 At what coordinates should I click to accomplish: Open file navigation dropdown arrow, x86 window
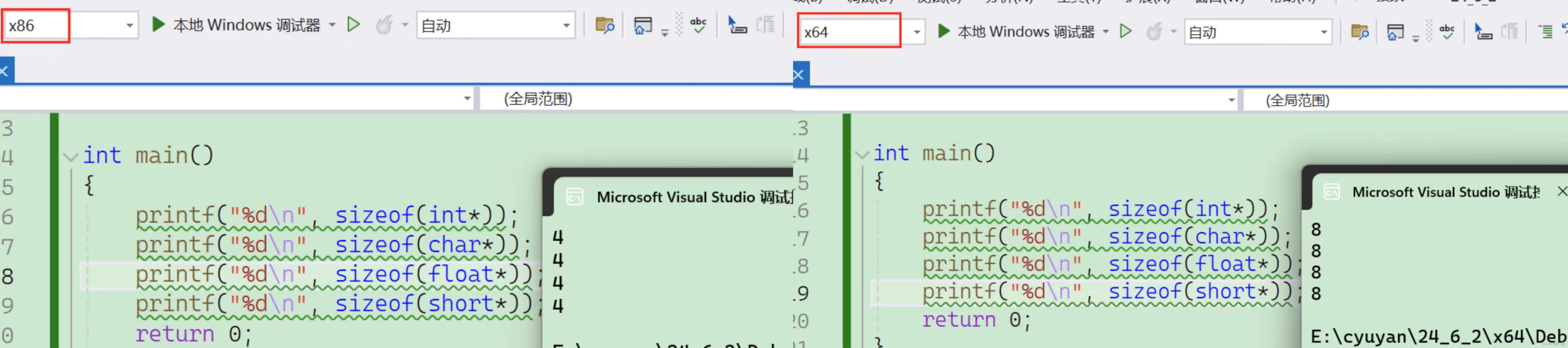(x=467, y=99)
